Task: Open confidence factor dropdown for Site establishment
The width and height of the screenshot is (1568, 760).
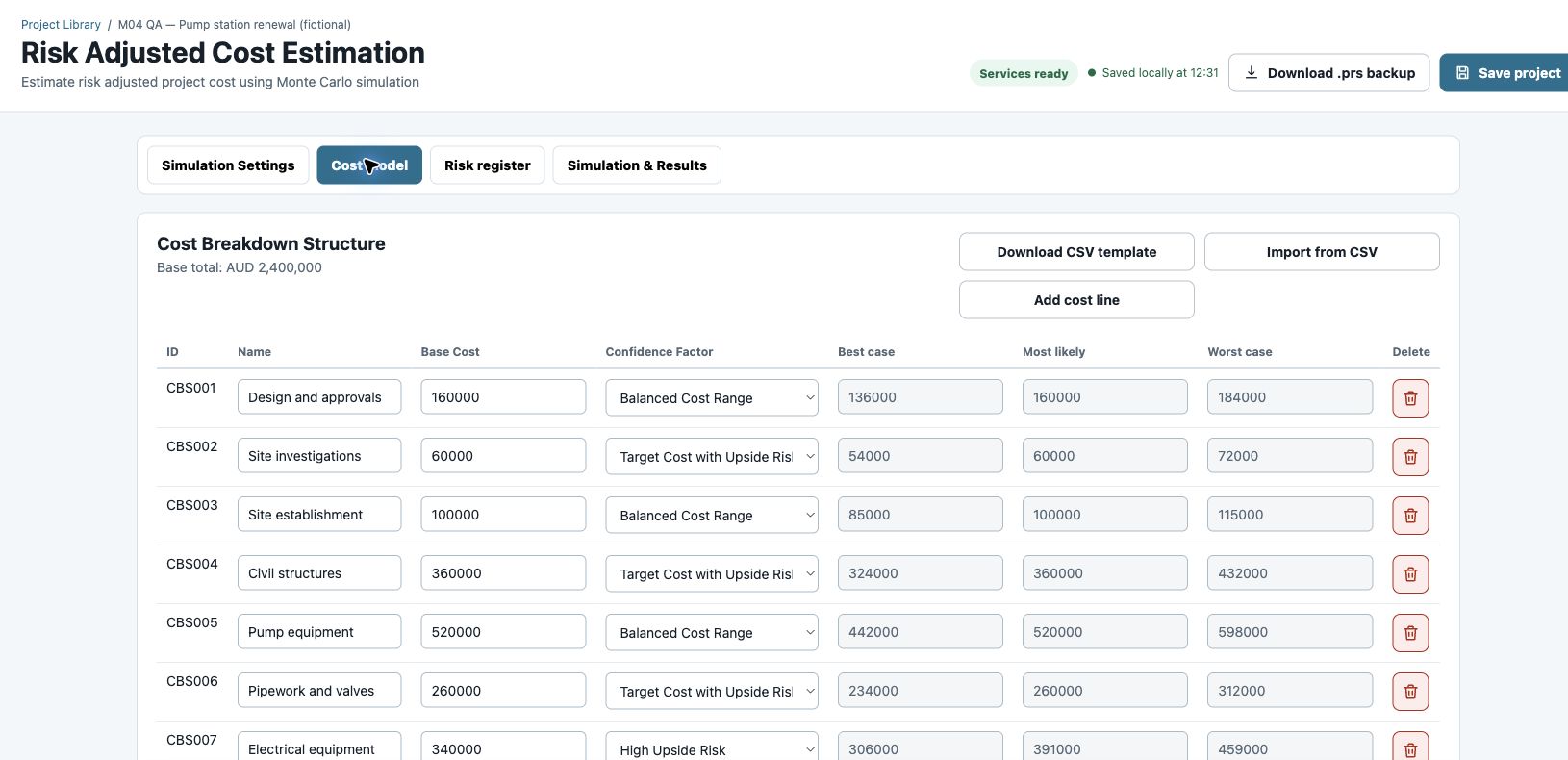Action: [712, 516]
